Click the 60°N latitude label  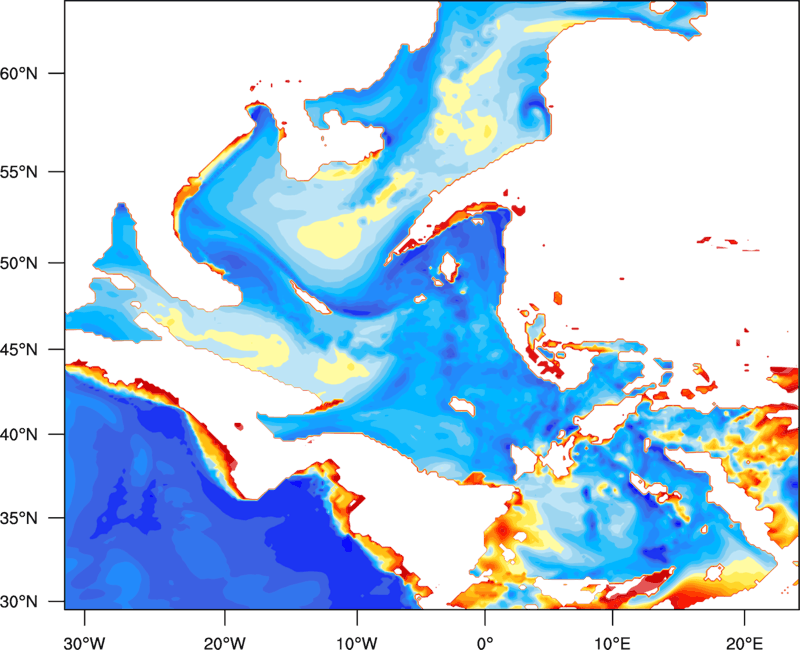coord(19,73)
